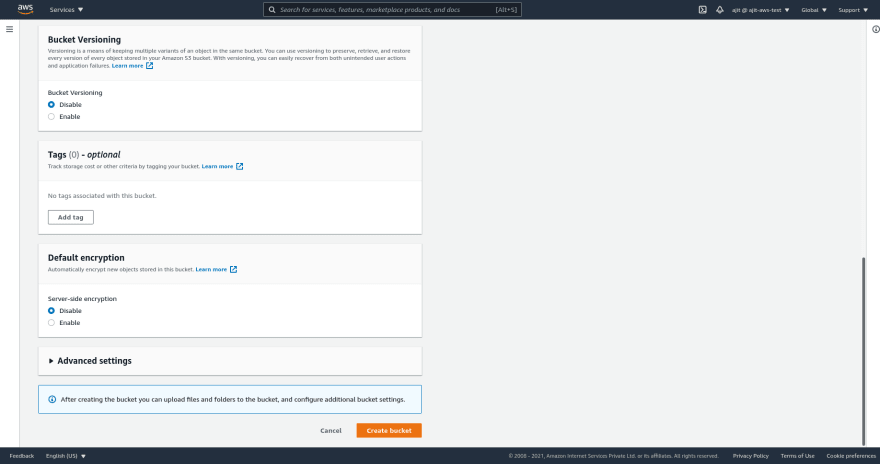Image resolution: width=880 pixels, height=464 pixels.
Task: Focus the top services search field
Action: point(392,10)
